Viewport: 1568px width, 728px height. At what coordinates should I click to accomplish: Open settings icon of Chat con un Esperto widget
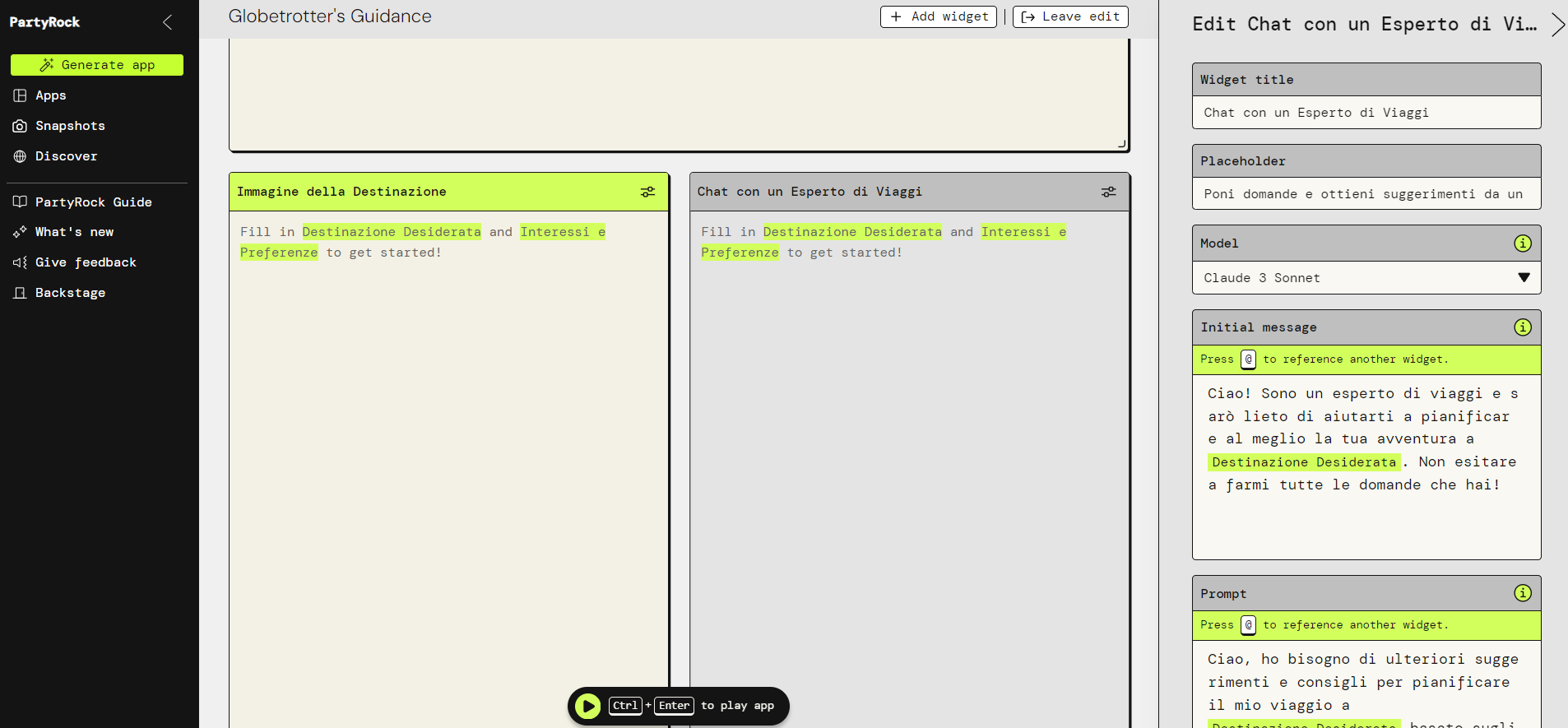pyautogui.click(x=1109, y=192)
